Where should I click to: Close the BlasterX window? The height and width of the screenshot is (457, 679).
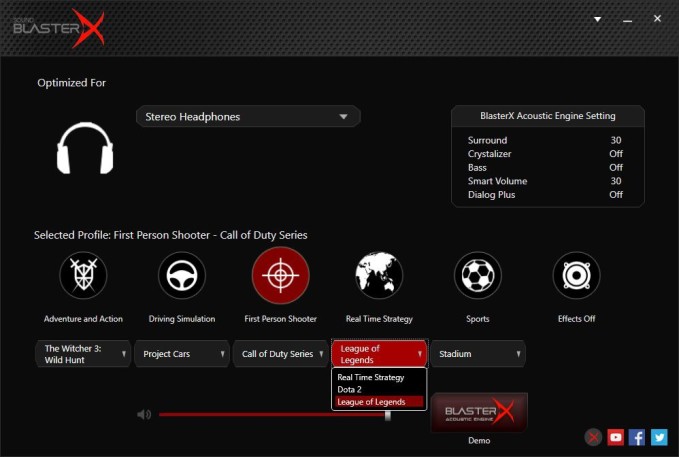pos(657,19)
